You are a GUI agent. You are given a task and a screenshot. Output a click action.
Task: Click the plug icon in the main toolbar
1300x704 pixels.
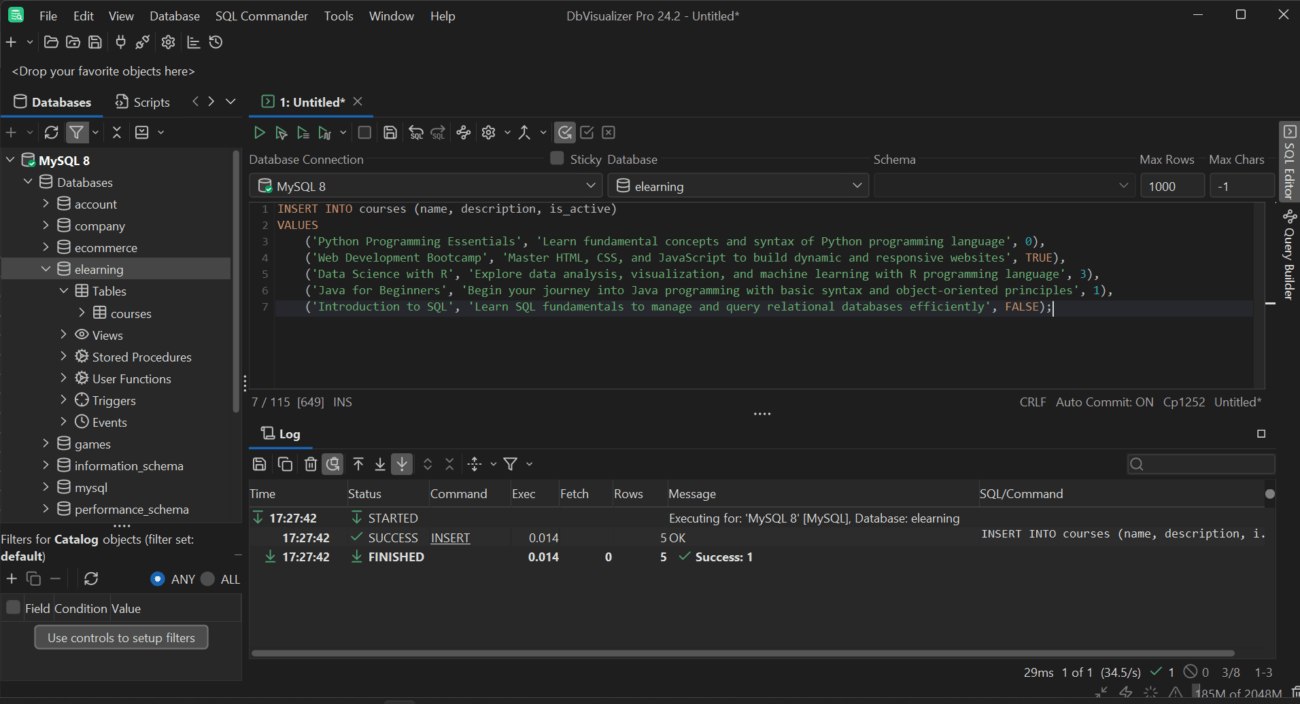[x=121, y=42]
